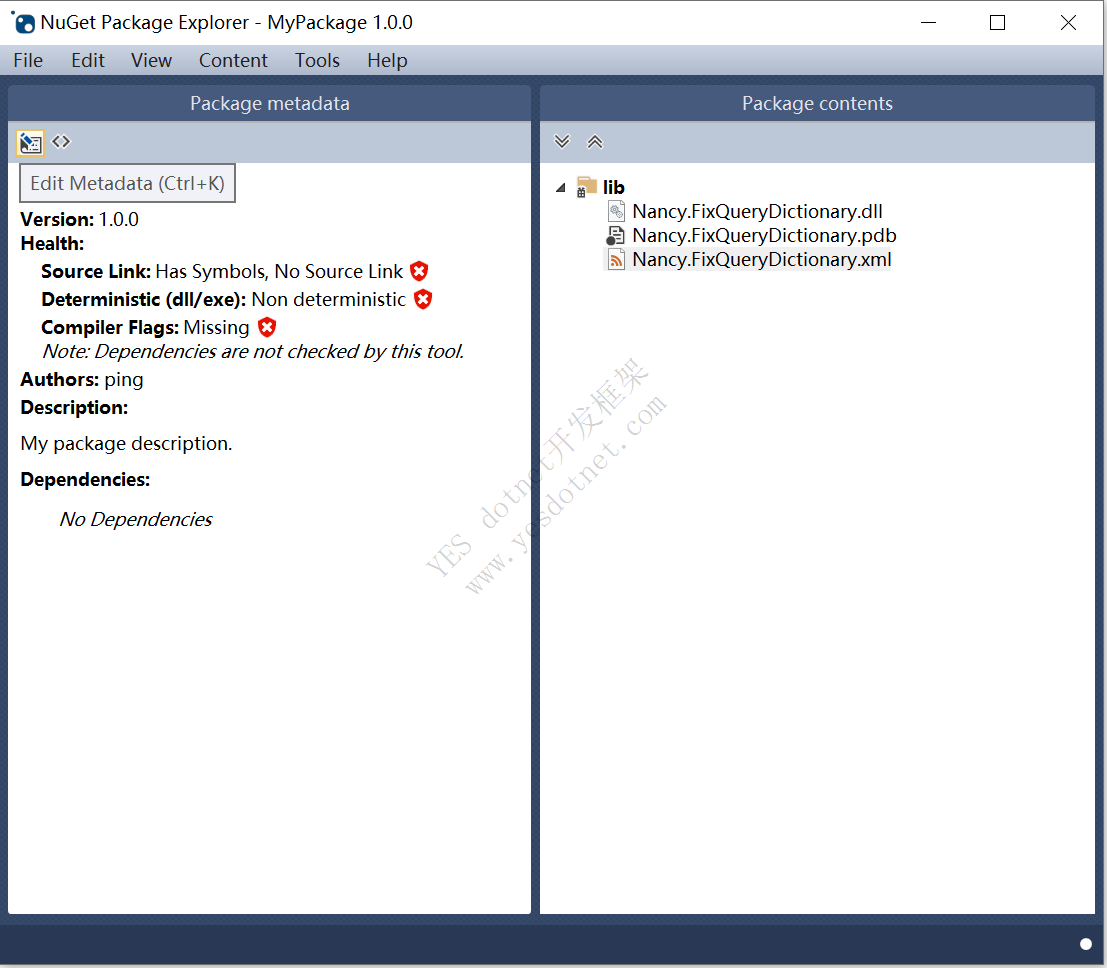The height and width of the screenshot is (968, 1107).
Task: Click the Edit Metadata toolbar icon
Action: pos(30,143)
